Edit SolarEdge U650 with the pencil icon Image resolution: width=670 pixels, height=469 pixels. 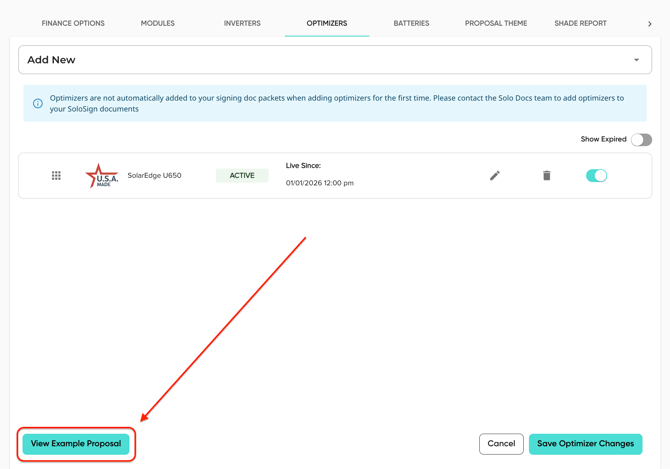(495, 176)
